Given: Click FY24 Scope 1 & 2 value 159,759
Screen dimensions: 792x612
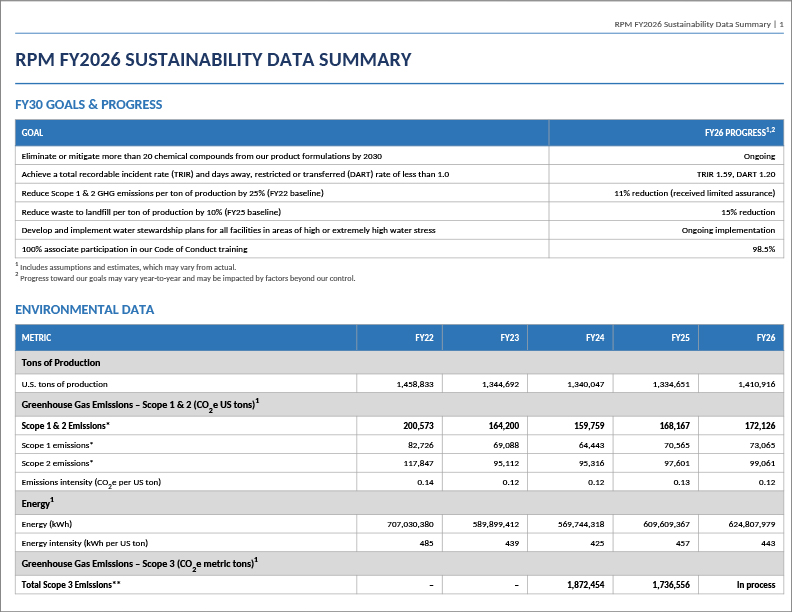Looking at the screenshot, I should click(589, 426).
